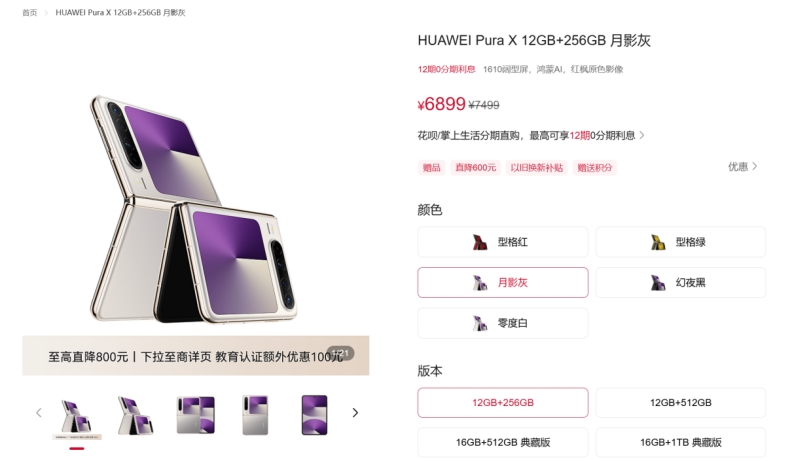Screen dimensions: 792x461
Task: Go to 首页 breadcrumb link
Action: [30, 13]
